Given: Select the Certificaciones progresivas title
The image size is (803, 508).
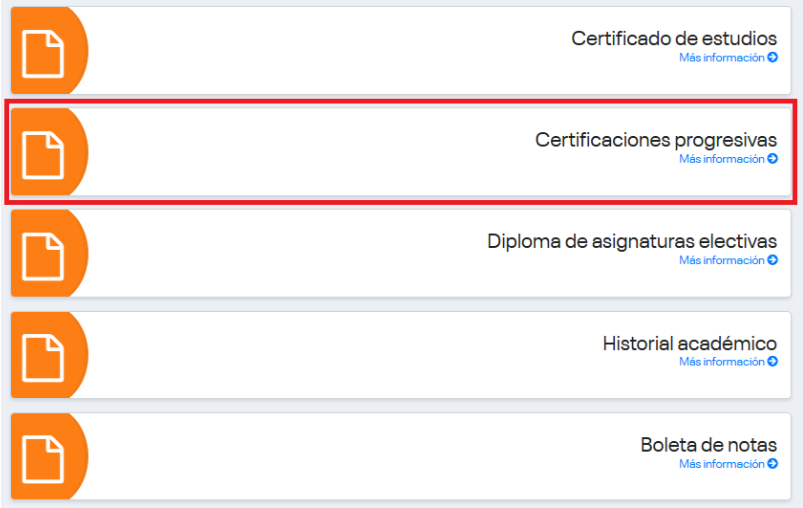Looking at the screenshot, I should pyautogui.click(x=656, y=141).
